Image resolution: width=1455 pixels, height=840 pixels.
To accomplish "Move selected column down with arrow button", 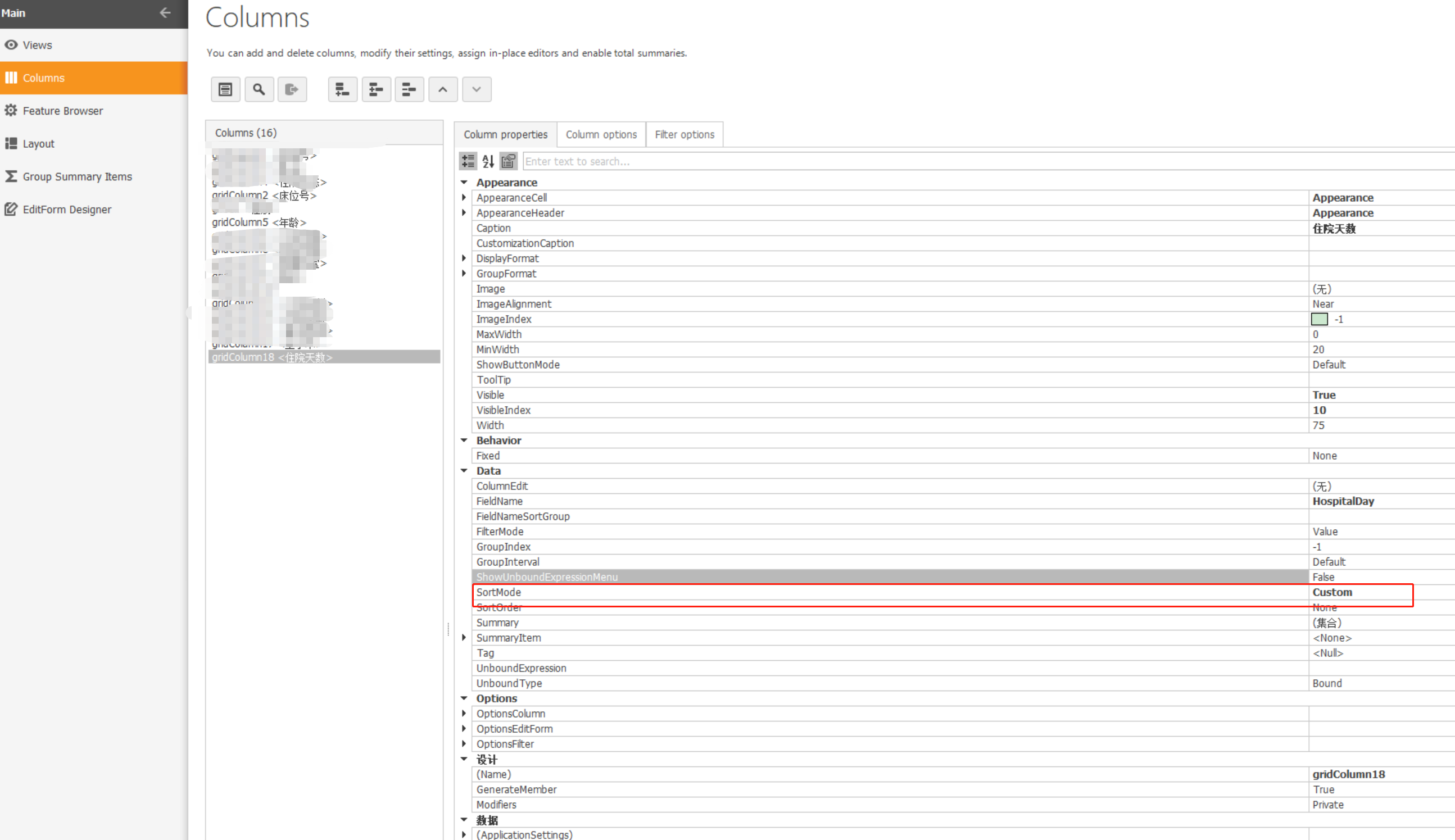I will click(477, 89).
